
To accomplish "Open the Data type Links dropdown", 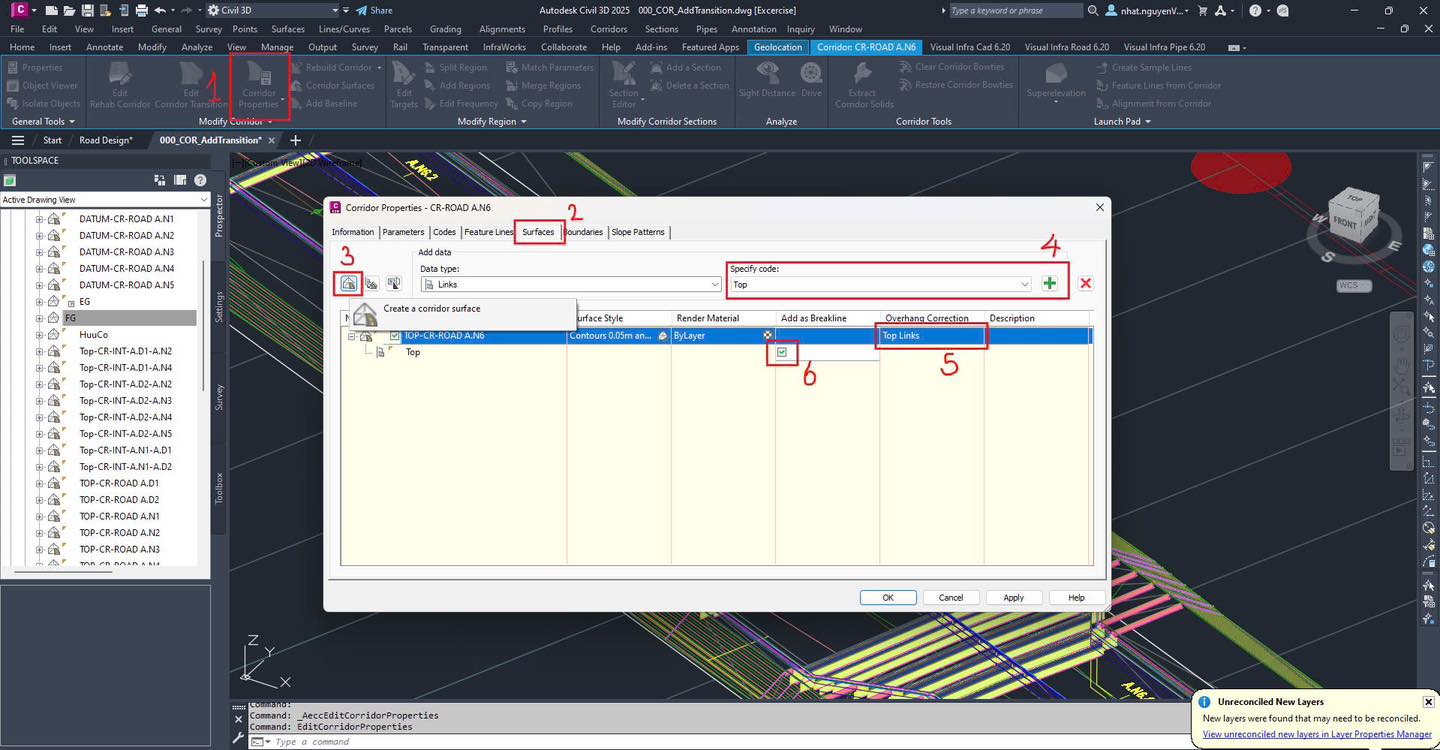I will [715, 285].
